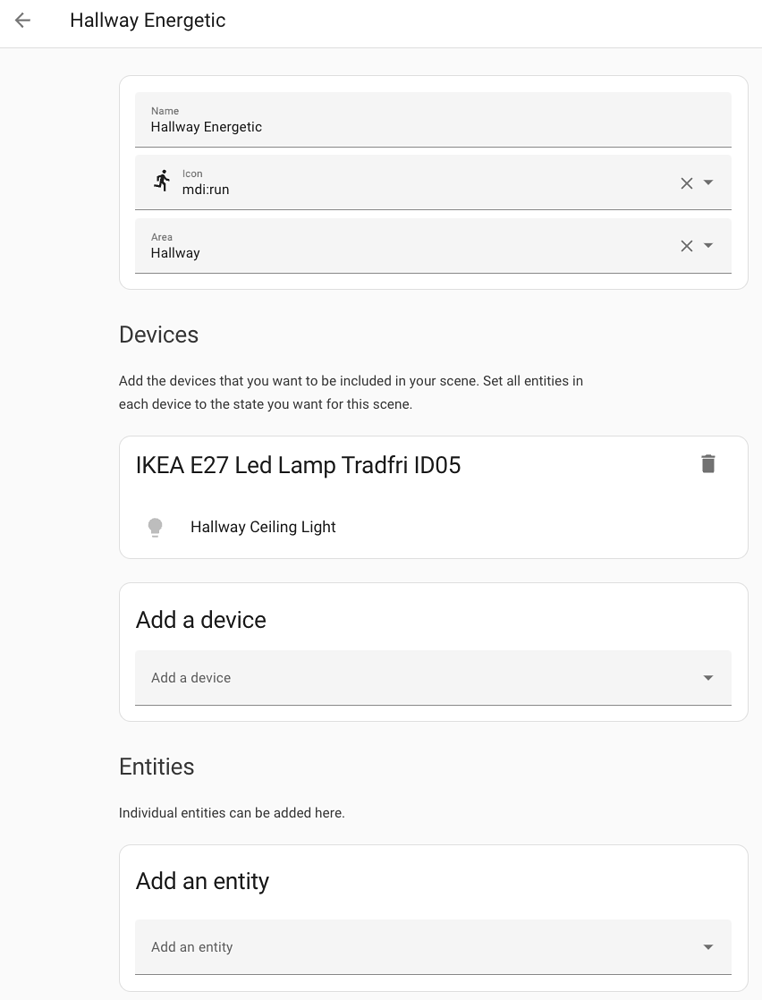762x1000 pixels.
Task: Select the IKEA E27 Led Lamp Tradfri ID05 title
Action: [x=298, y=465]
